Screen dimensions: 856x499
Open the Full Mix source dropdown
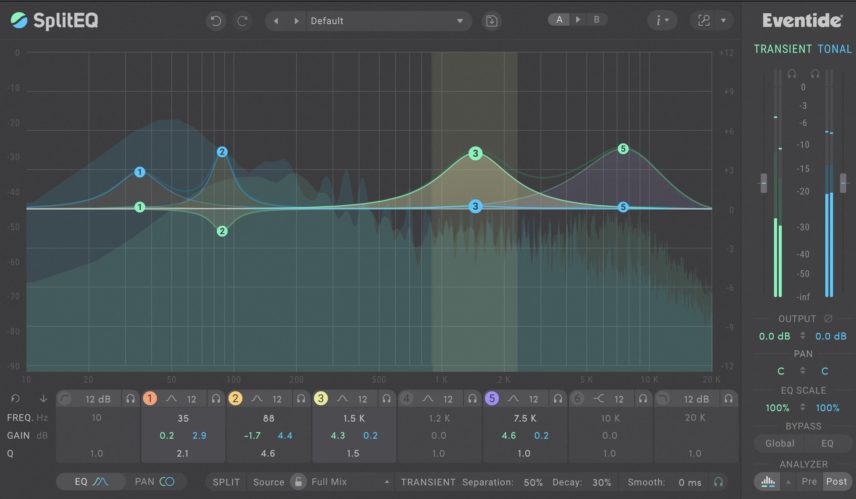pyautogui.click(x=350, y=482)
